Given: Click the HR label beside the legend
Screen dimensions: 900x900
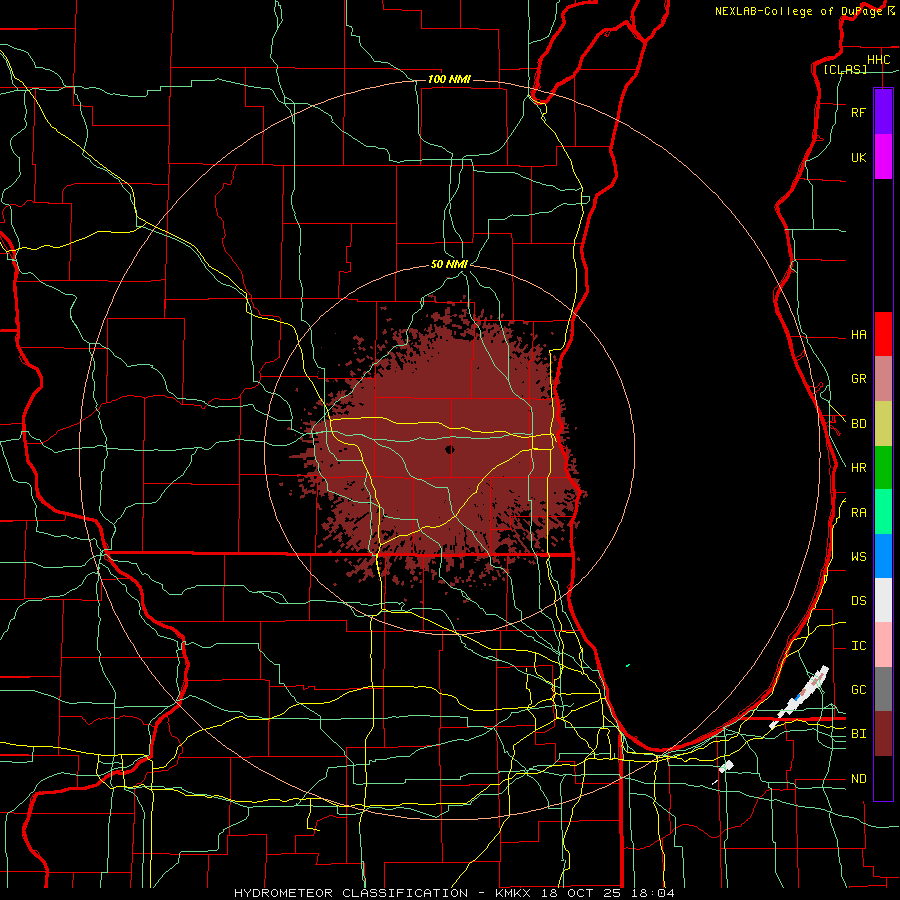Looking at the screenshot, I should 858,468.
